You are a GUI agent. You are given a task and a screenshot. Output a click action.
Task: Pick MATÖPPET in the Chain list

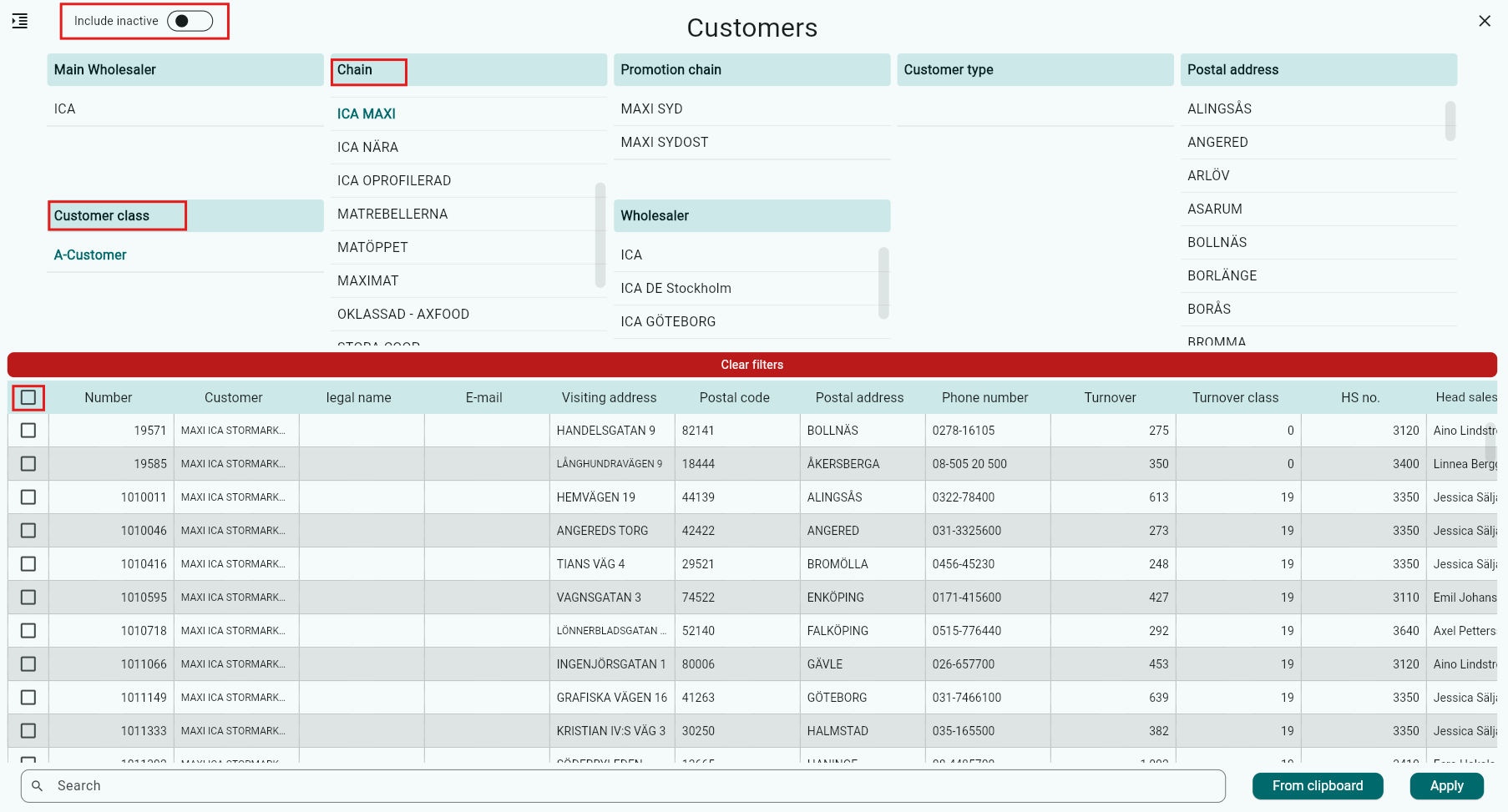pyautogui.click(x=468, y=248)
